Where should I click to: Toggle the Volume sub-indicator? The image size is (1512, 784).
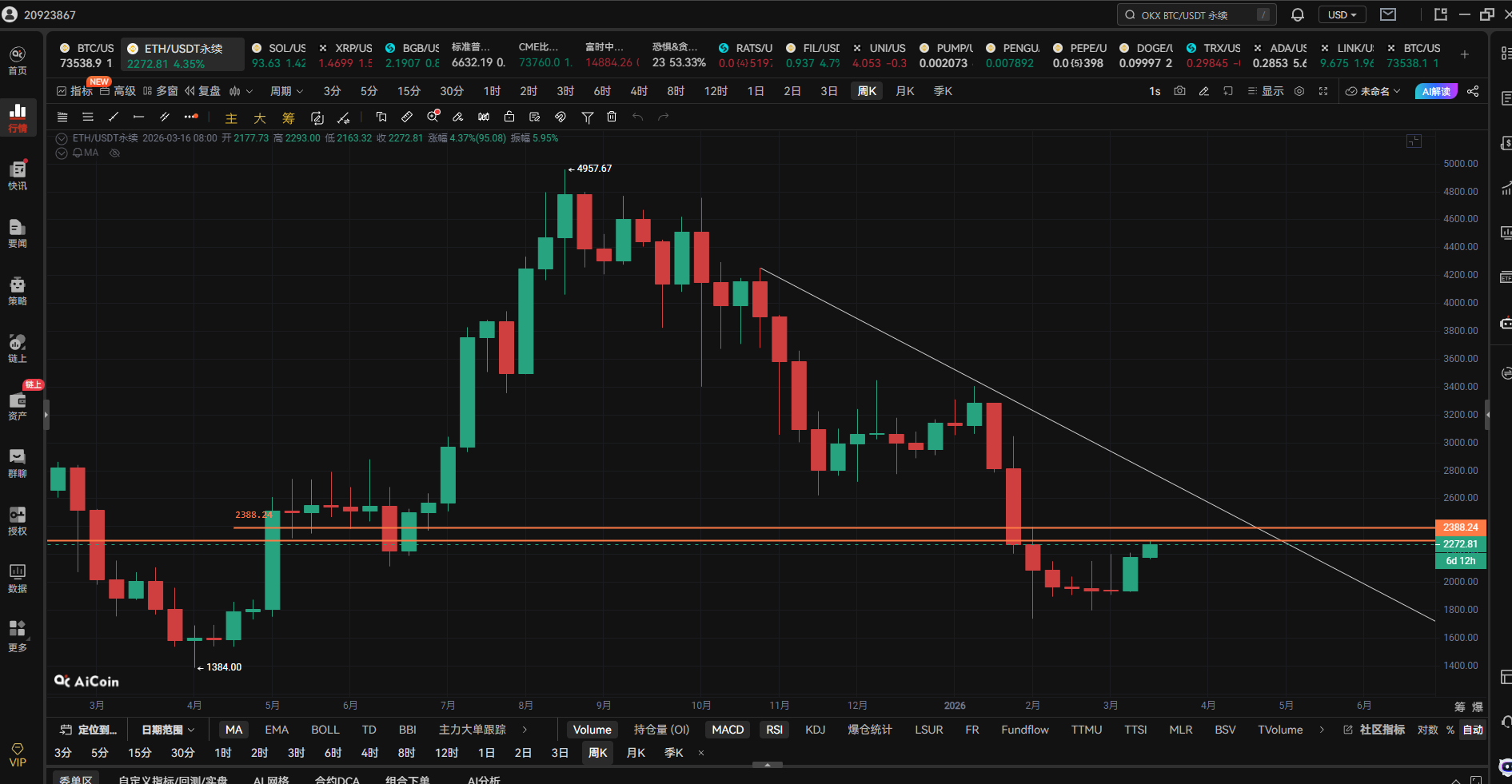(592, 730)
